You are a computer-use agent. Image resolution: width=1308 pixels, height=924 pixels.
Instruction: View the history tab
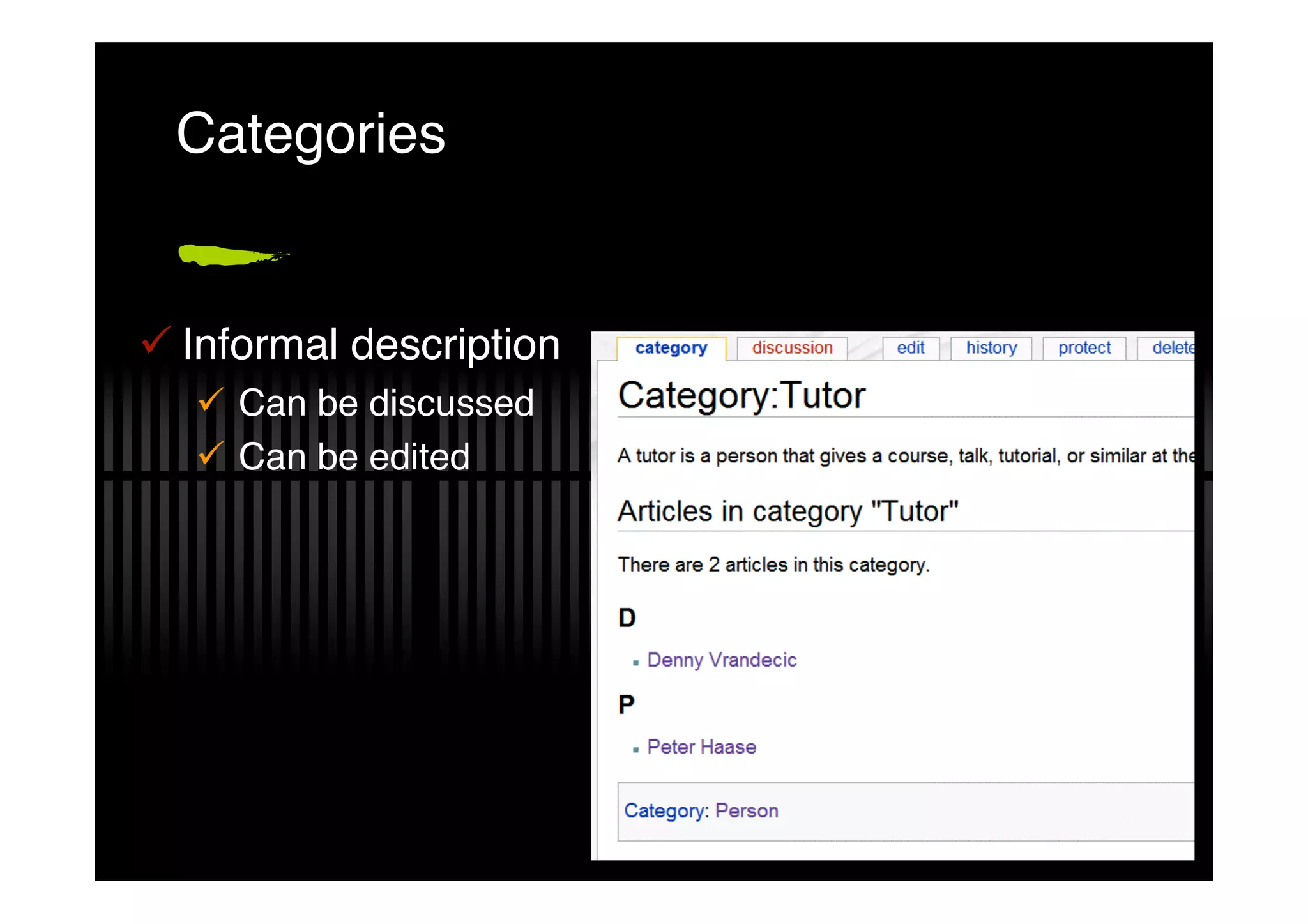(x=991, y=348)
